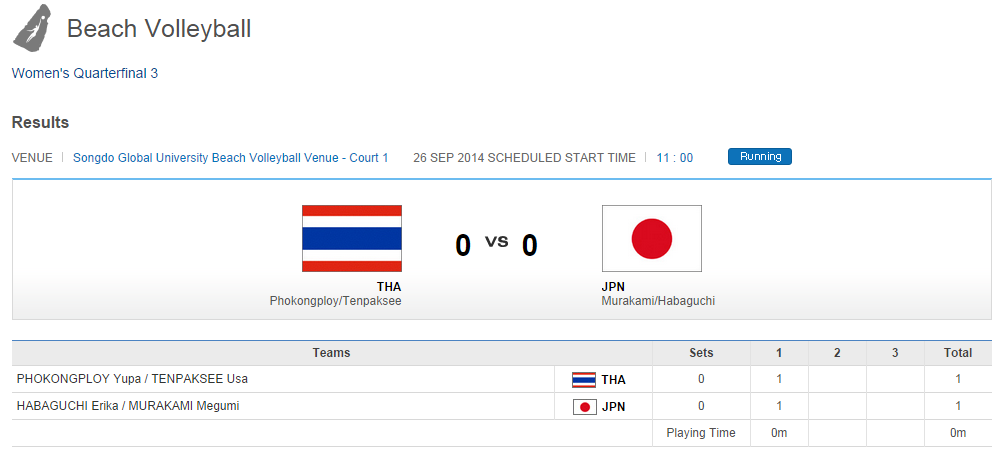Screen dimensions: 1001x464
Task: Open the Songdo Global University venue link
Action: click(231, 158)
